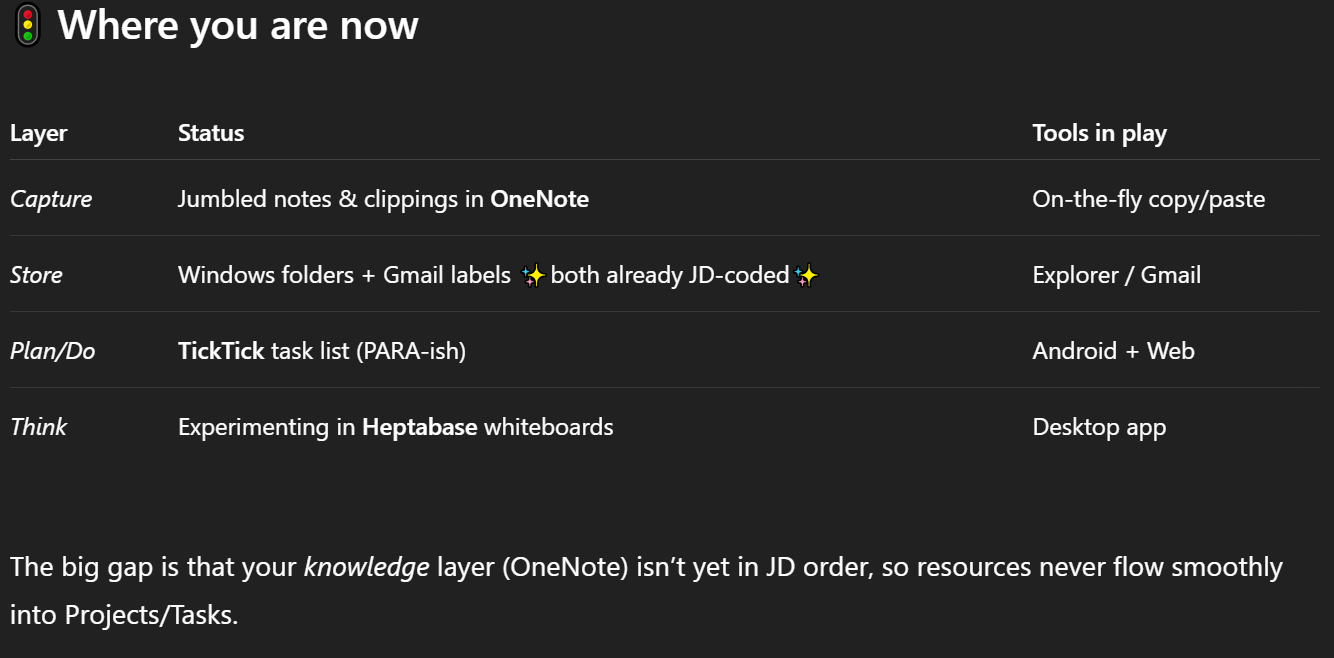Click the 'Plan/Do' row label
1334x658 pixels.
point(53,351)
